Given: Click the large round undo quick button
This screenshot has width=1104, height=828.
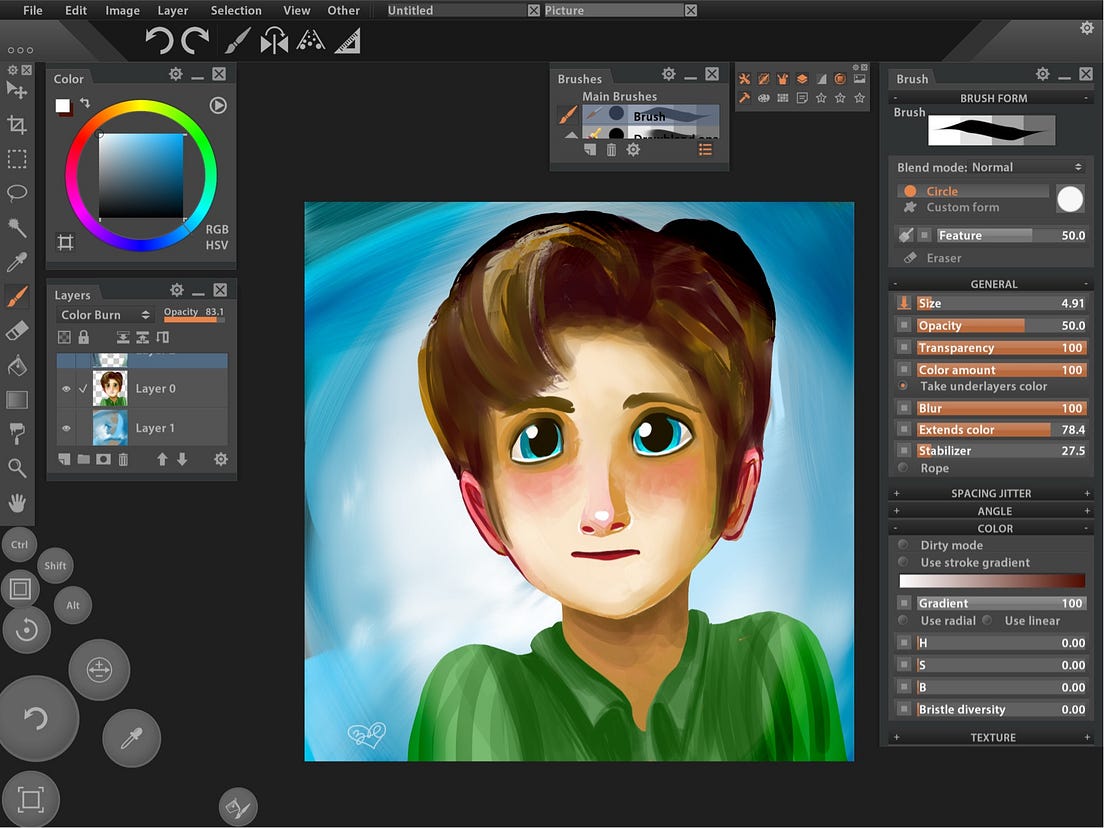Looking at the screenshot, I should (36, 718).
